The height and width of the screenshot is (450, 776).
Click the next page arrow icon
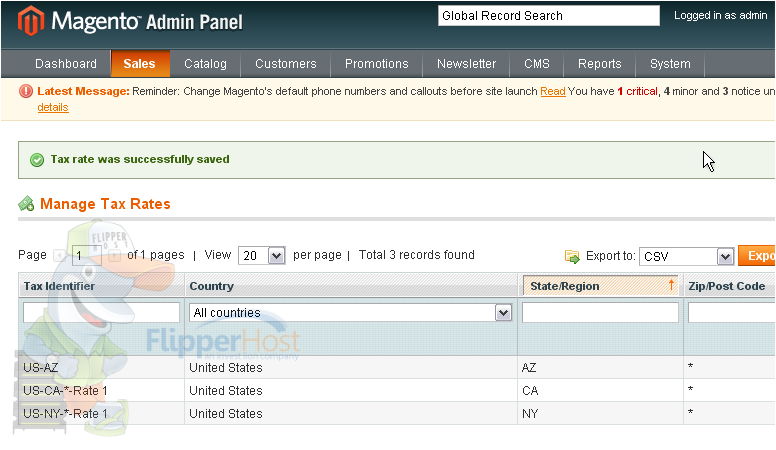coord(114,255)
